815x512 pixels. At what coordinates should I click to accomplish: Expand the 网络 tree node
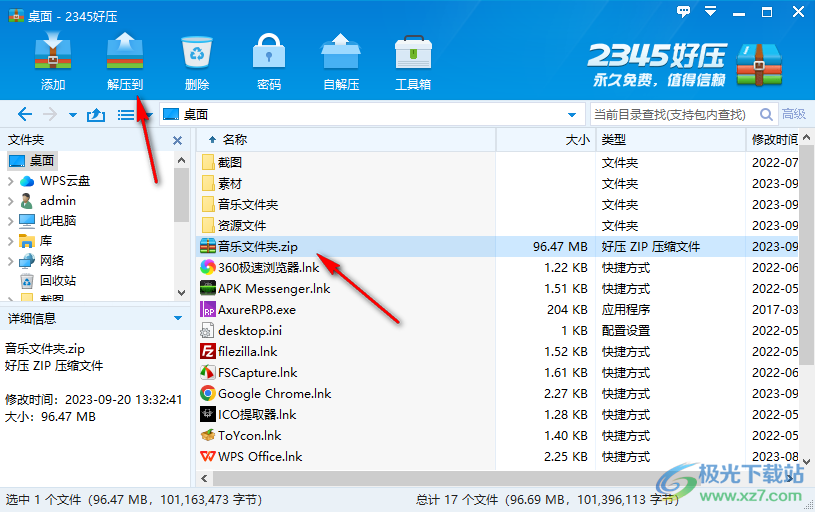(10, 260)
